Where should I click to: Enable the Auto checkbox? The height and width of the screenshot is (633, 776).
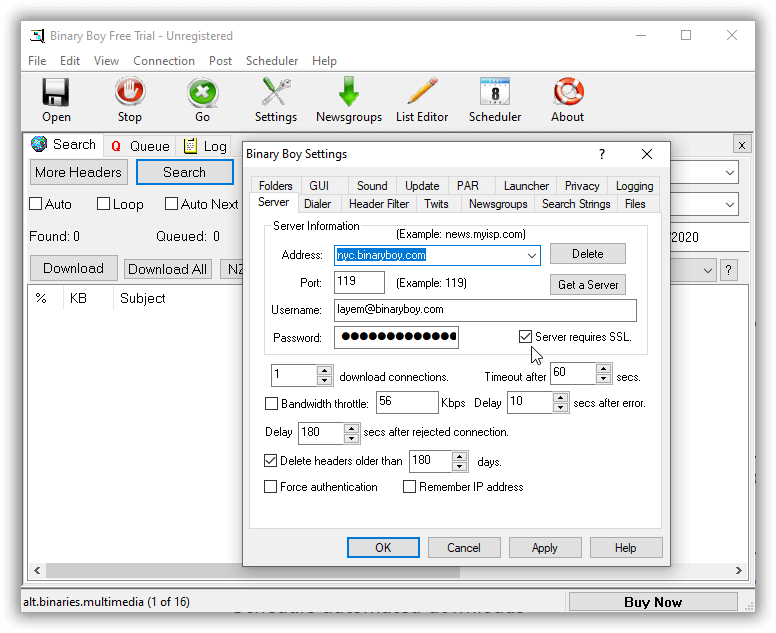click(36, 204)
